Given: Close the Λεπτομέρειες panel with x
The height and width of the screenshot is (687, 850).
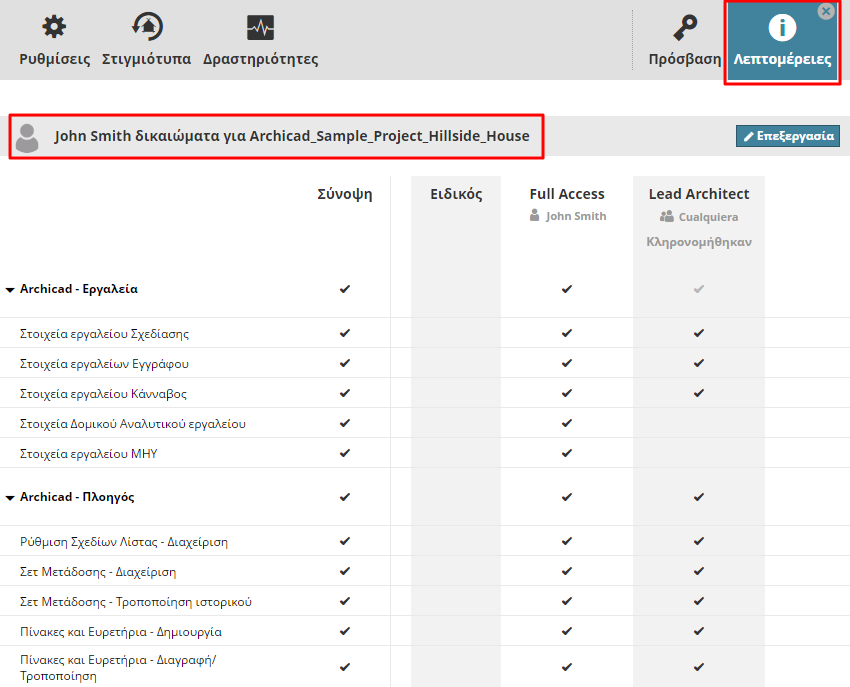Looking at the screenshot, I should (x=826, y=12).
